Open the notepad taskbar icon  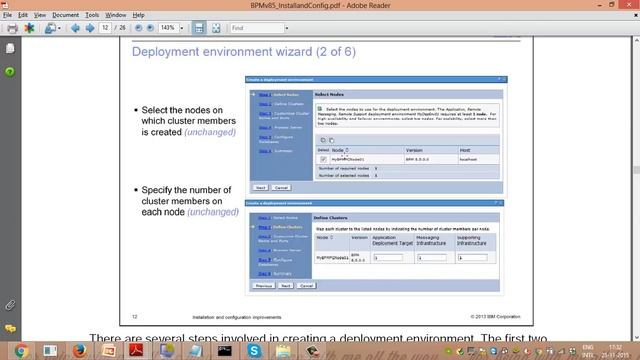[195, 351]
